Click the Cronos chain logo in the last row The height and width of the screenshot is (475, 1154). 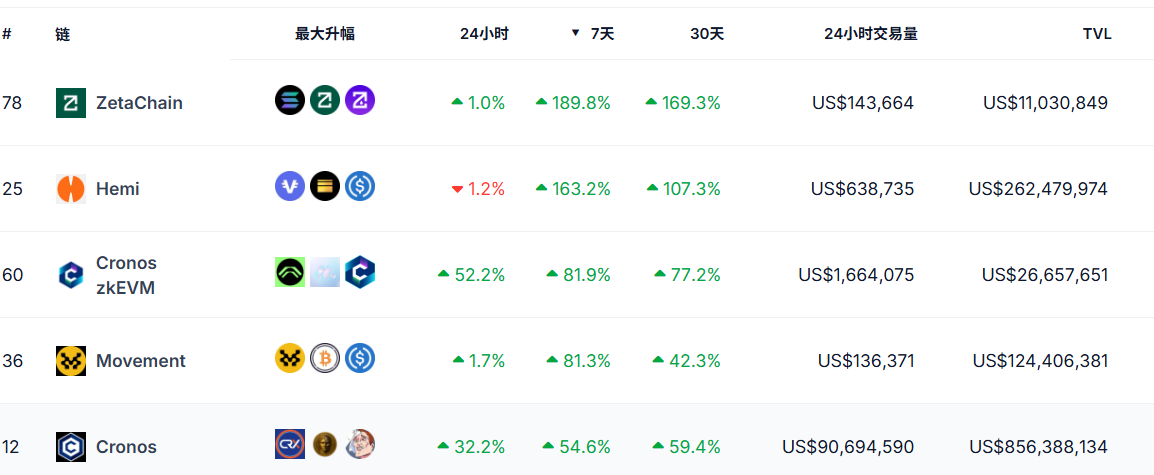pos(71,447)
